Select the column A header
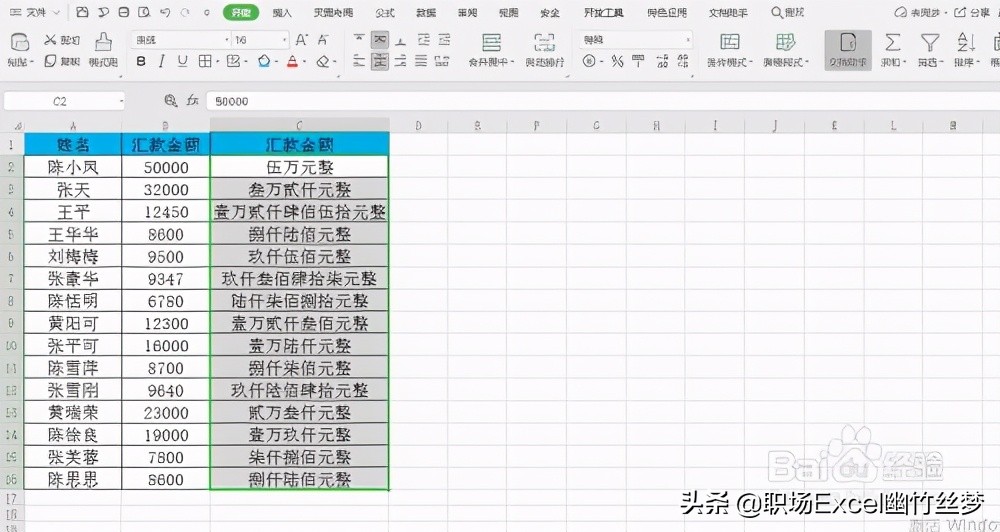 point(73,126)
